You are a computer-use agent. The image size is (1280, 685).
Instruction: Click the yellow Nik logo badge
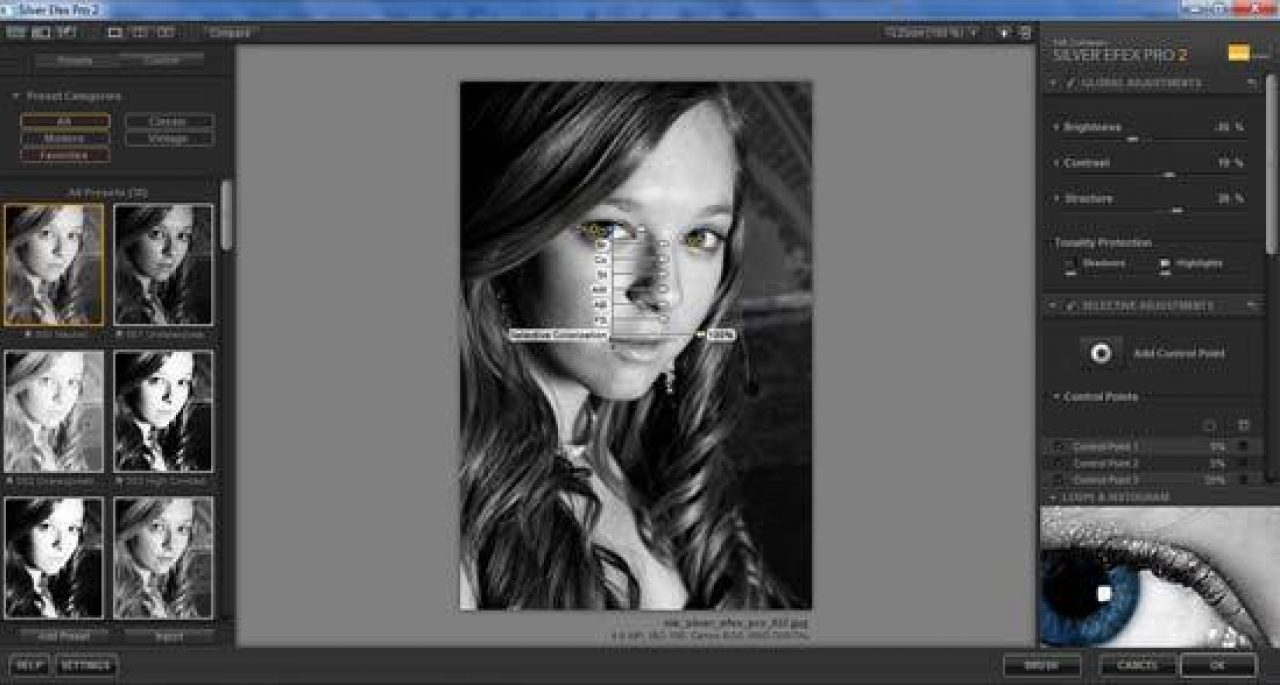pos(1238,53)
